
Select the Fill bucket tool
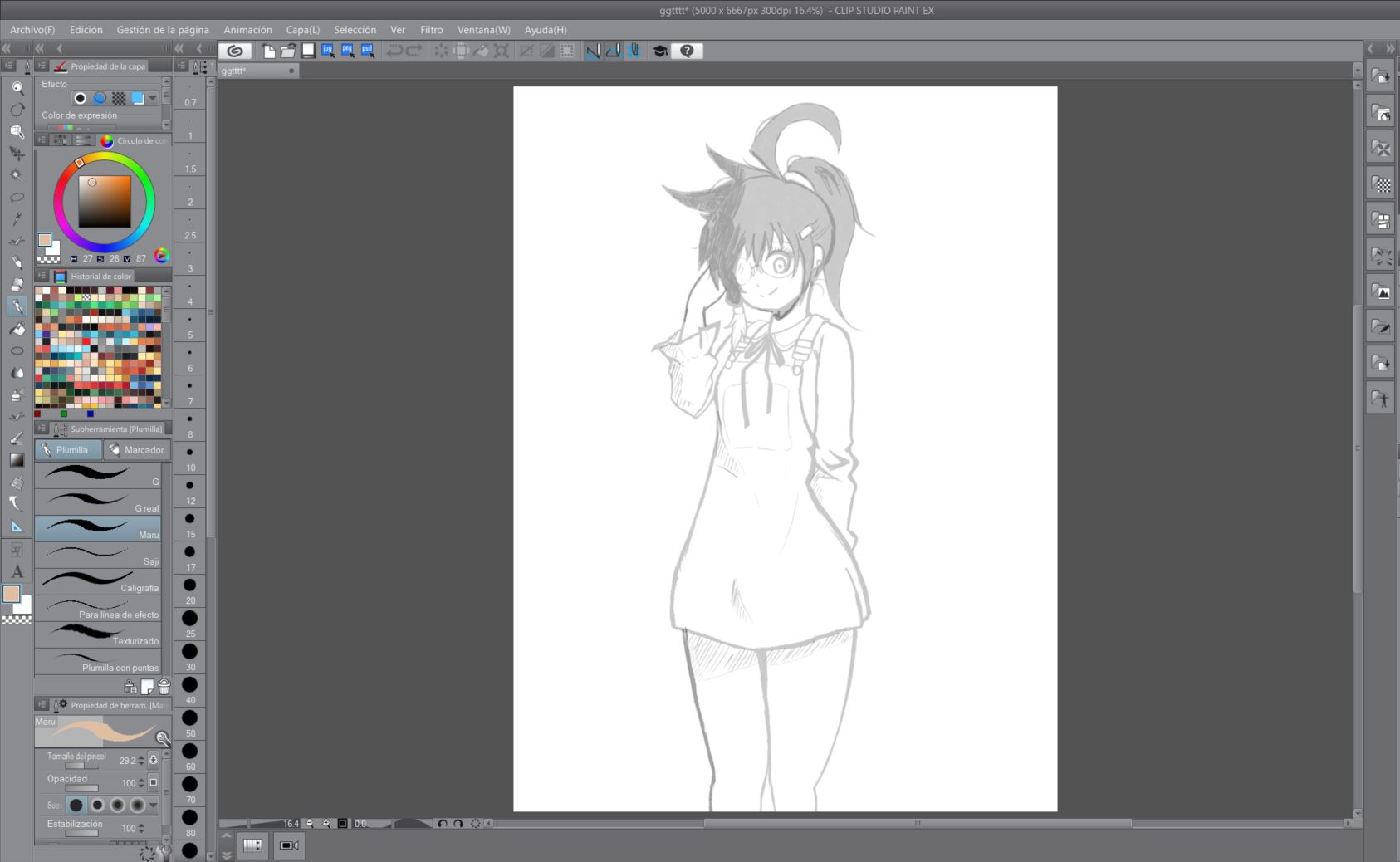pyautogui.click(x=17, y=329)
